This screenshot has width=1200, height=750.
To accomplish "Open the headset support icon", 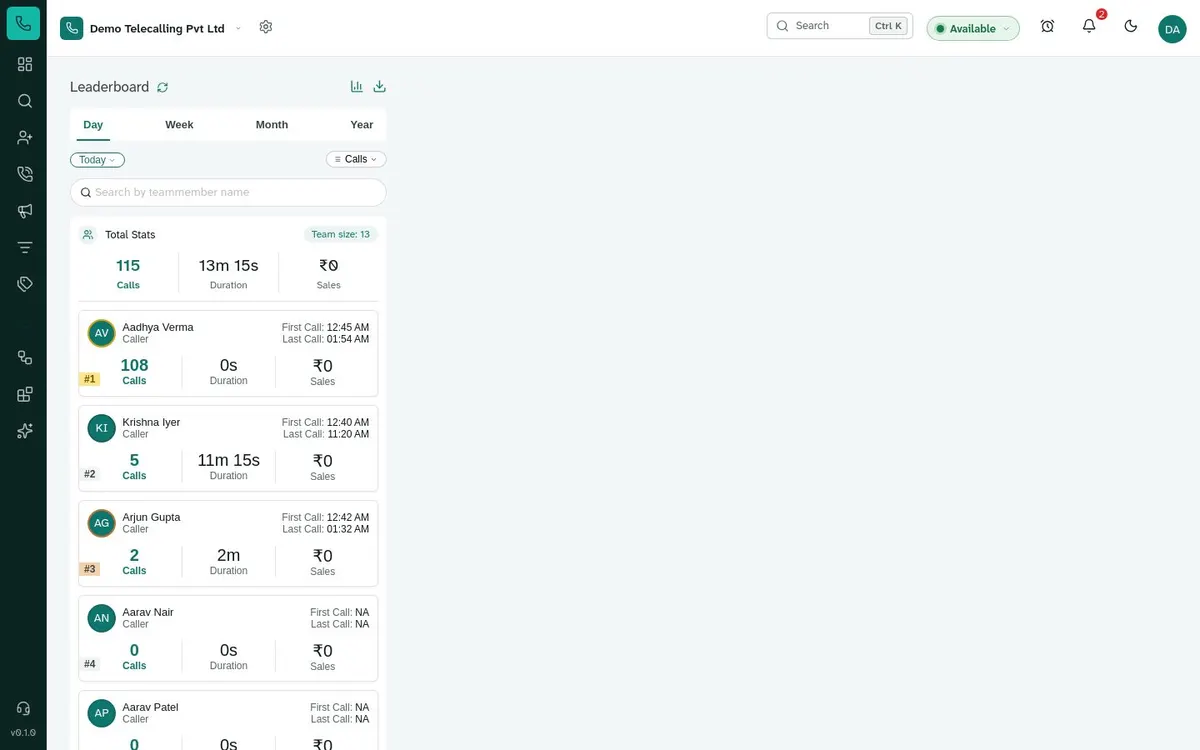I will pyautogui.click(x=23, y=708).
